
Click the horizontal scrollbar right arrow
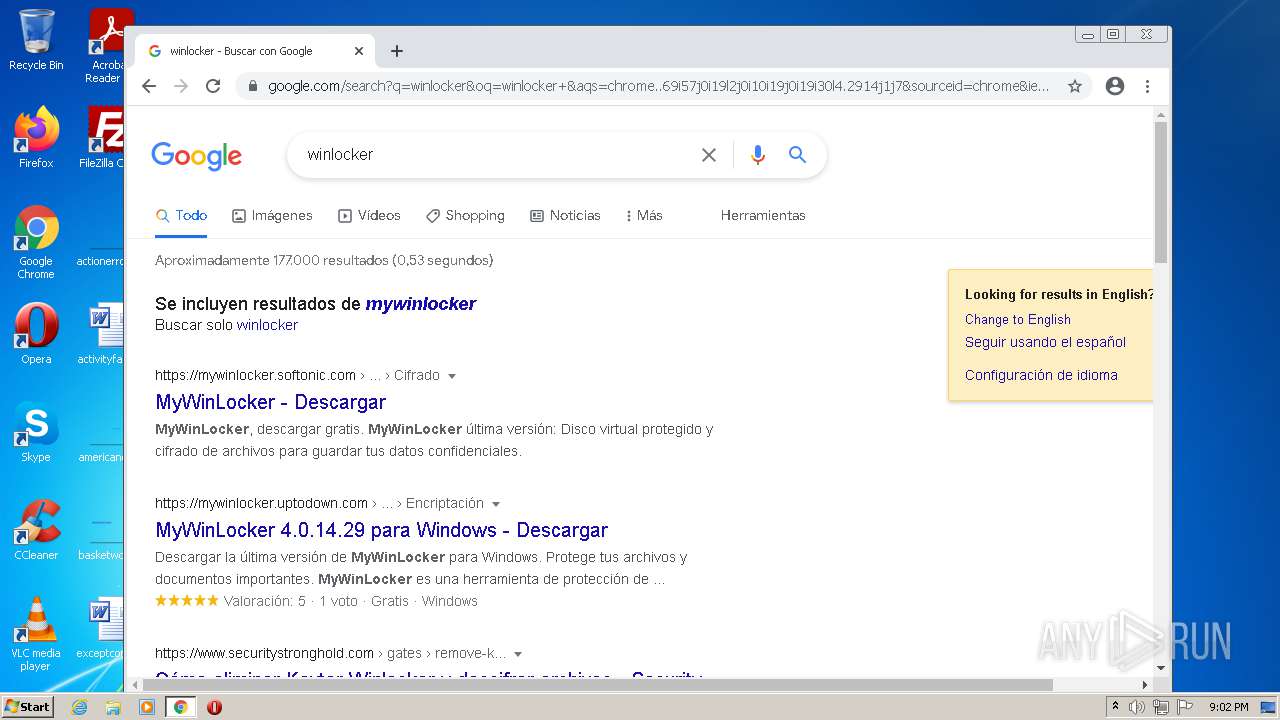(1145, 685)
